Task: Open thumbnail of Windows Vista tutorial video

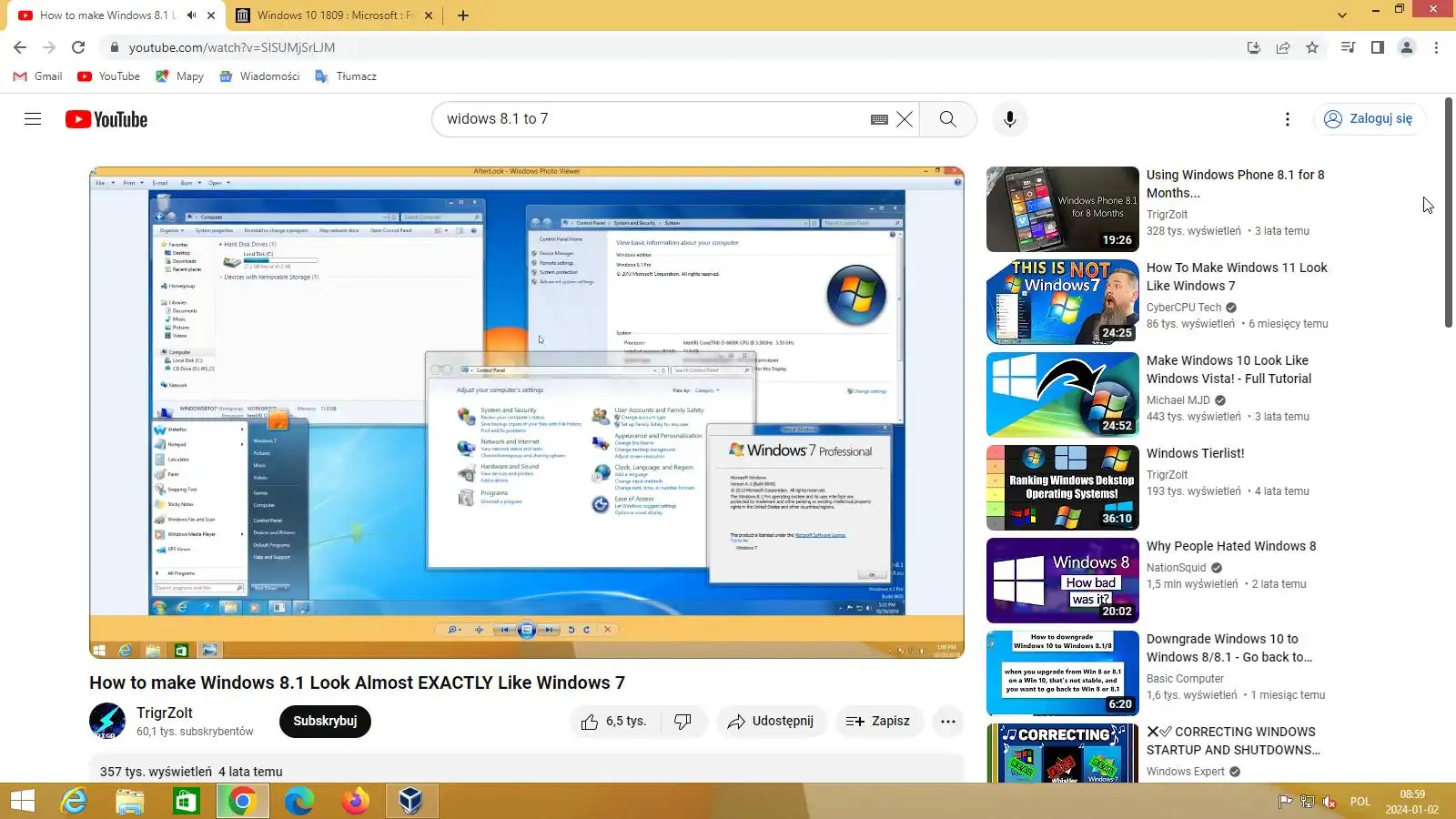Action: (x=1063, y=395)
